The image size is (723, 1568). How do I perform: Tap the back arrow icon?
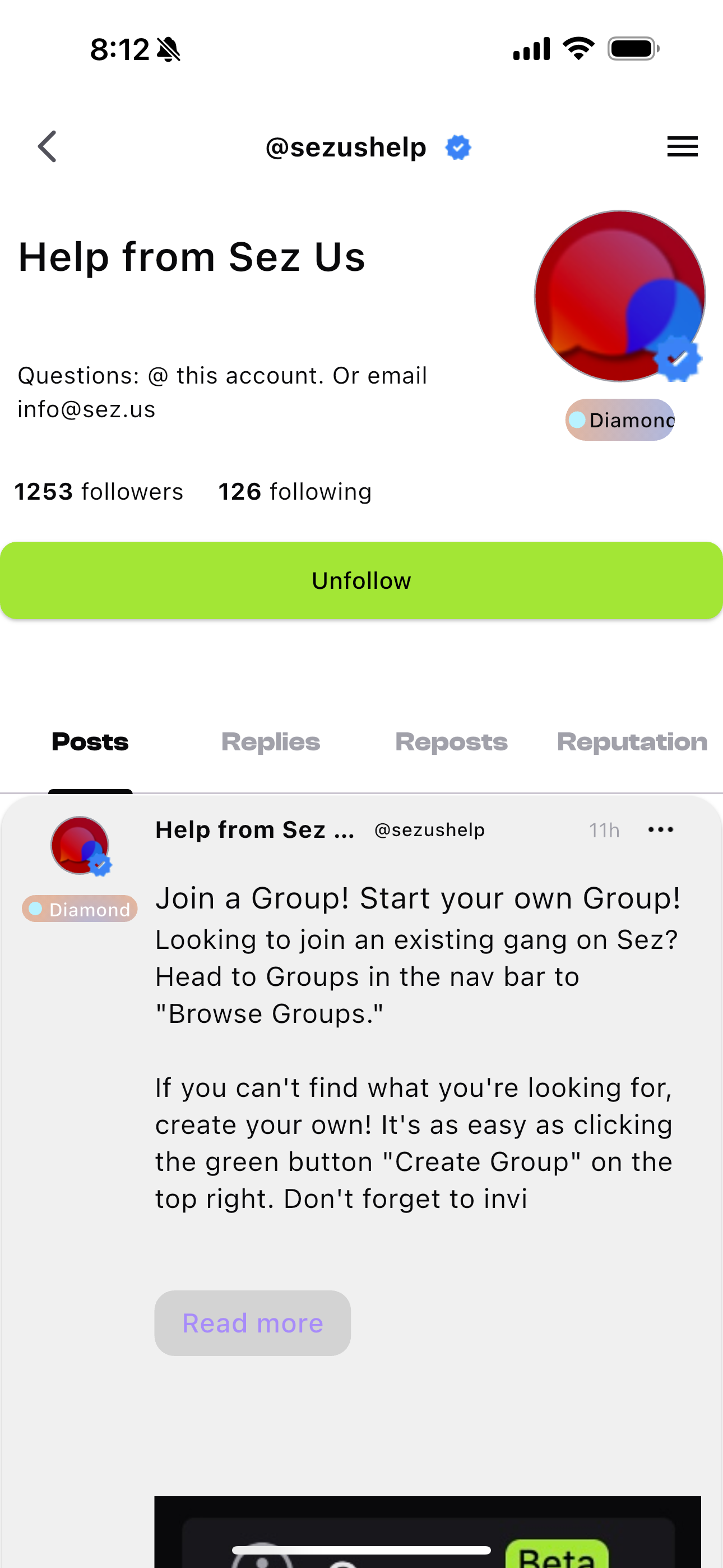click(x=48, y=147)
